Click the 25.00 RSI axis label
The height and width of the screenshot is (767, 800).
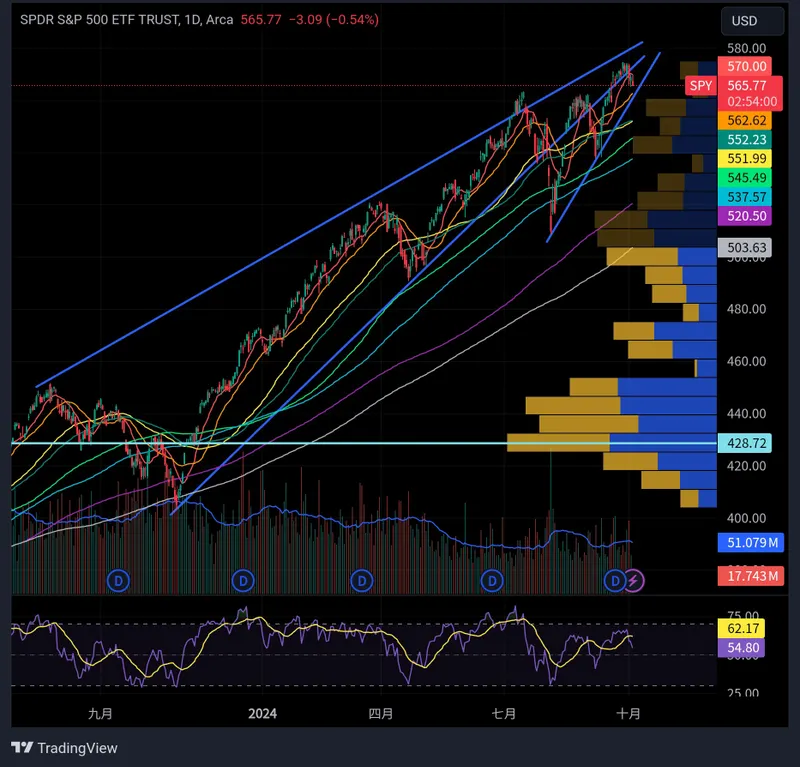(743, 693)
